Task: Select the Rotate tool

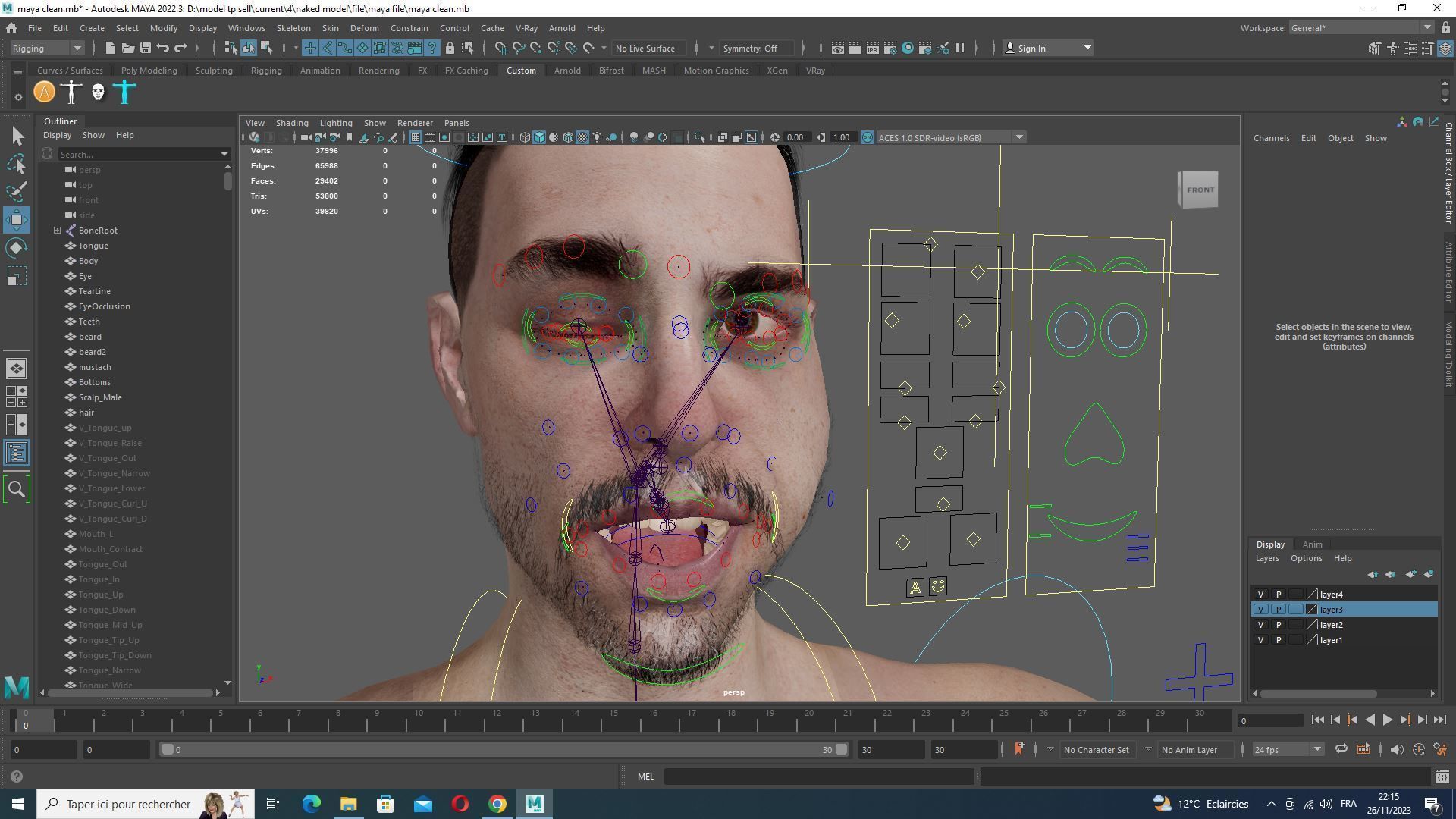Action: pyautogui.click(x=17, y=248)
